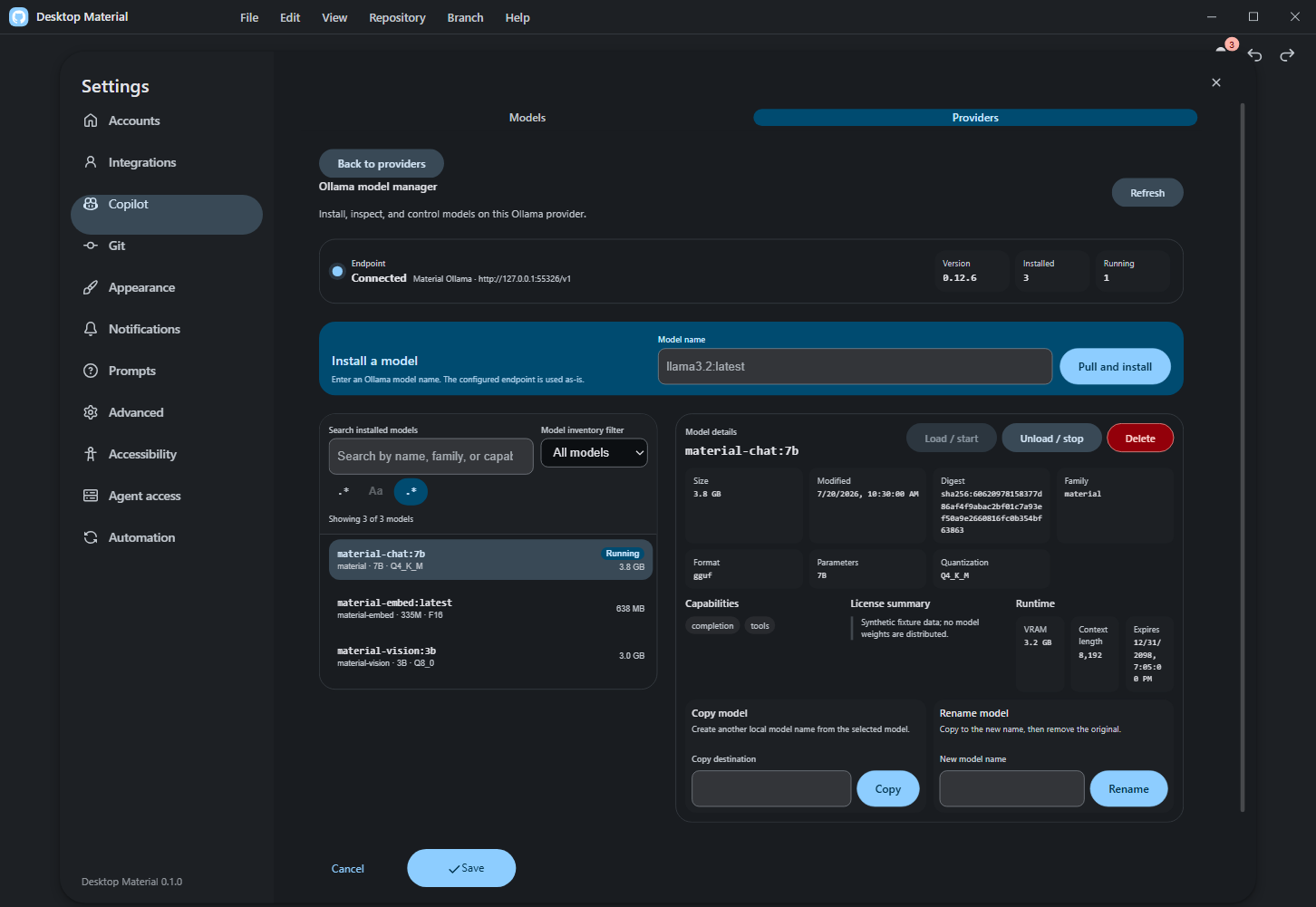Screen dimensions: 1316x907
Task: Click the undo arrow icon
Action: coord(1254,55)
